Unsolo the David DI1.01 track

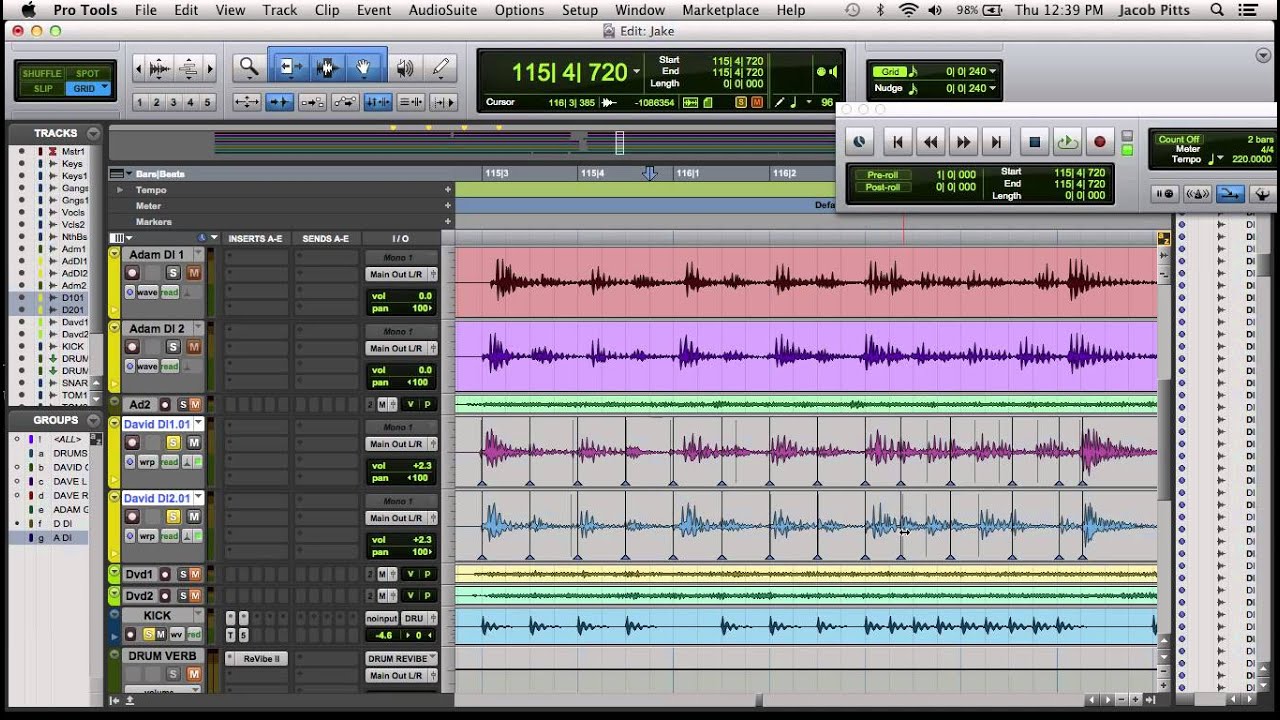173,443
